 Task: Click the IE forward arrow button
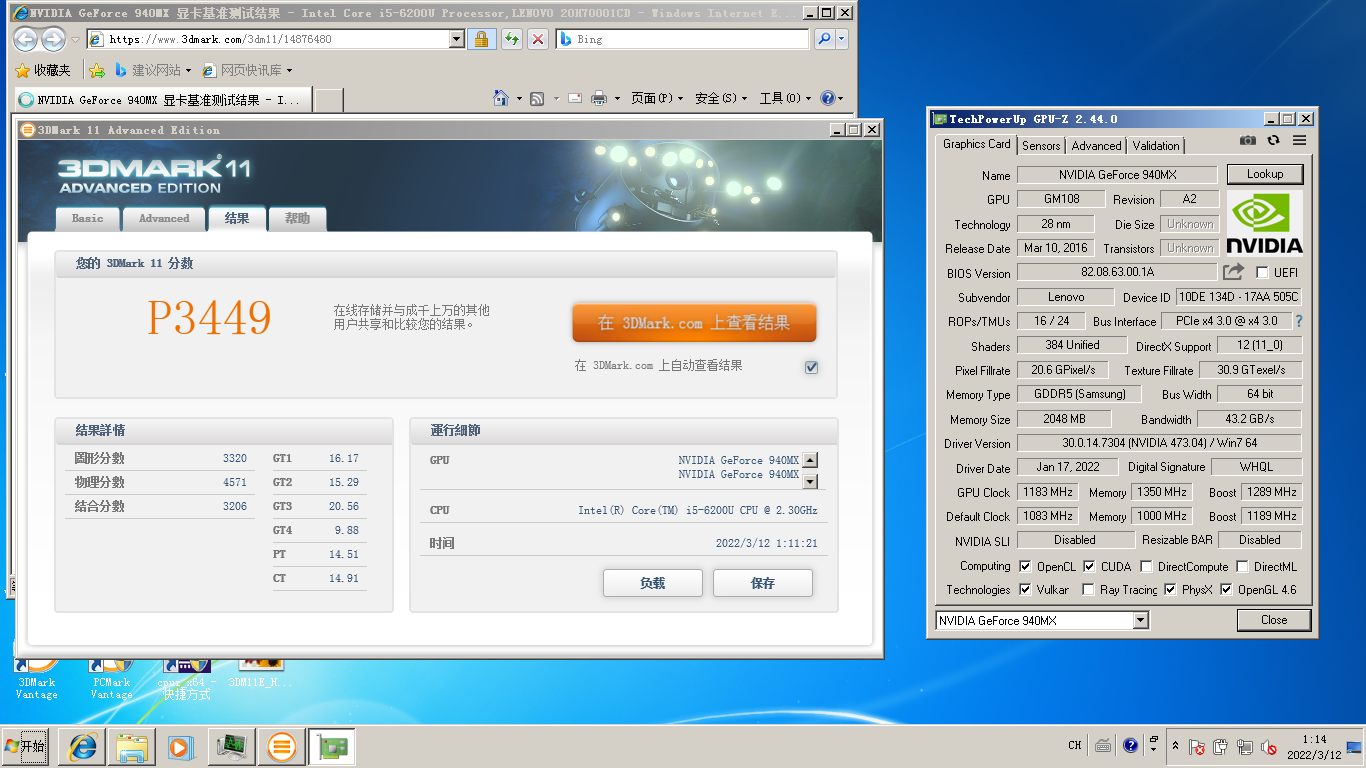pos(53,39)
